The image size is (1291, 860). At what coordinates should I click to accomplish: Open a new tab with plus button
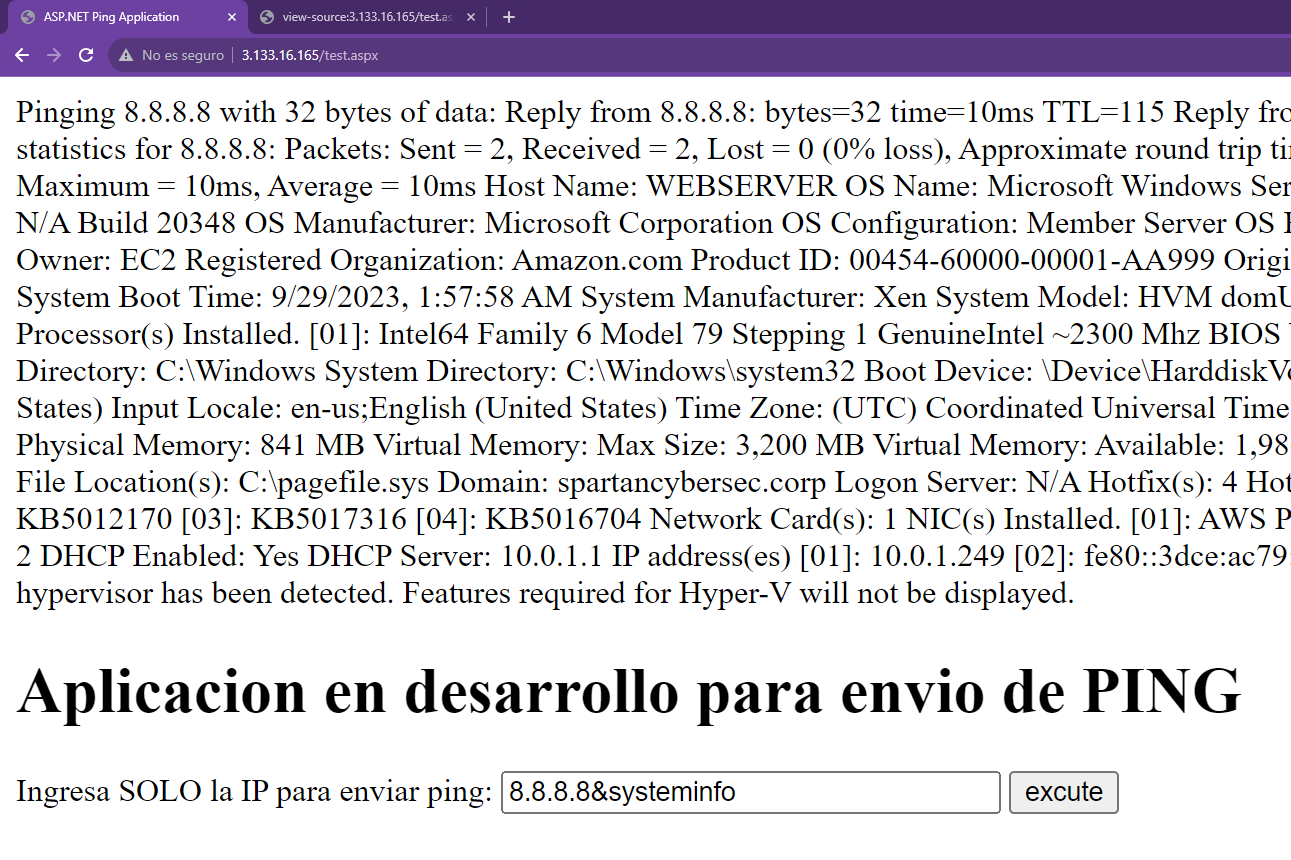point(508,17)
